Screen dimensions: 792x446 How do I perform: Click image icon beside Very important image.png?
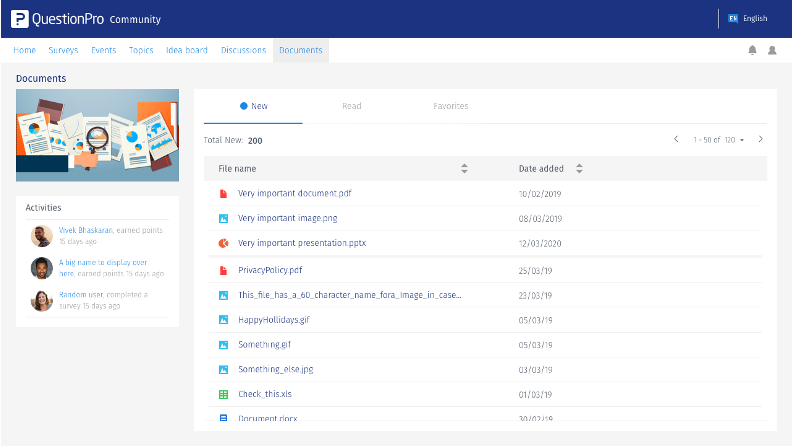223,218
